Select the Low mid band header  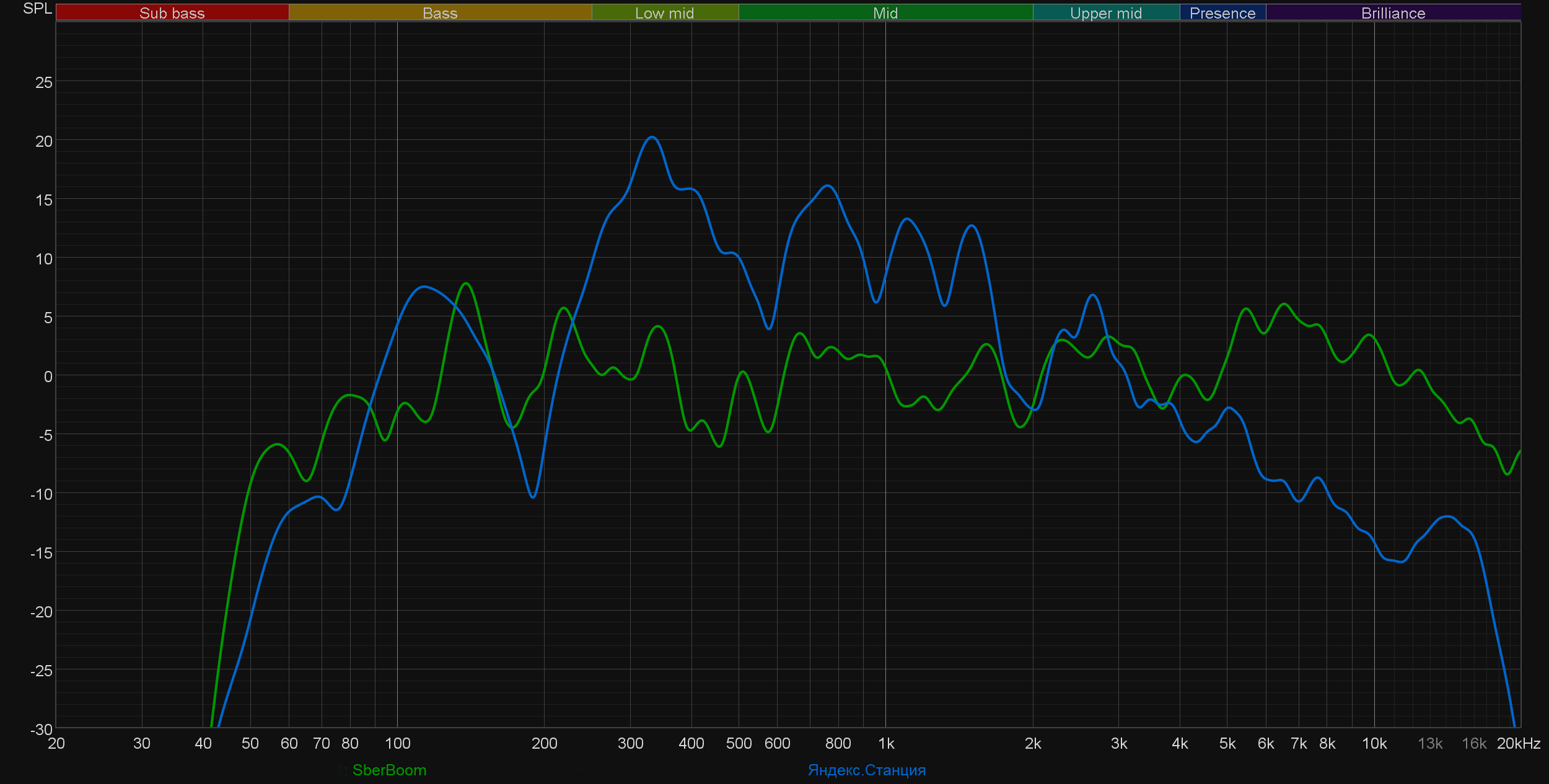click(x=664, y=13)
